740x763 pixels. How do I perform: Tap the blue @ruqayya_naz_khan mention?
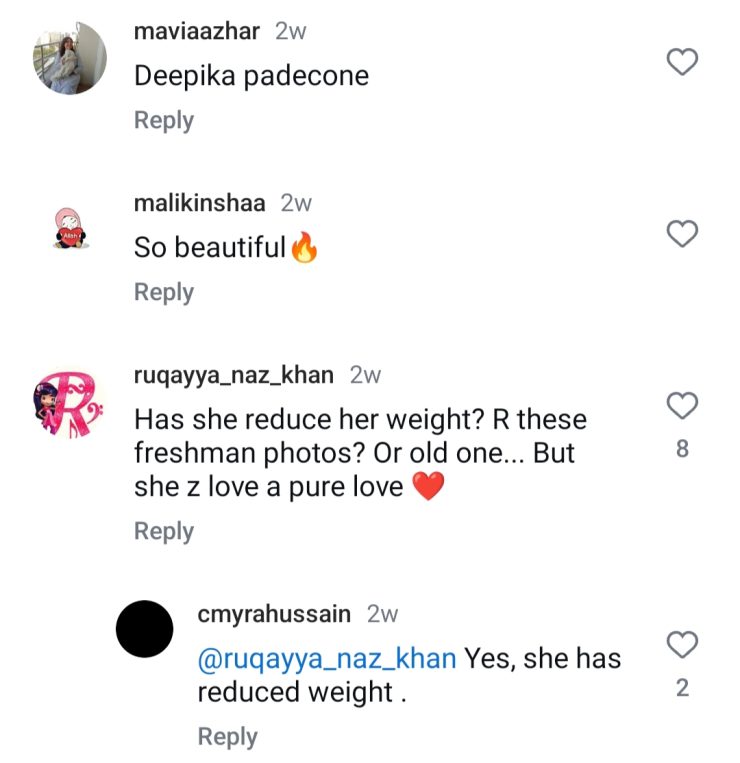pyautogui.click(x=327, y=659)
